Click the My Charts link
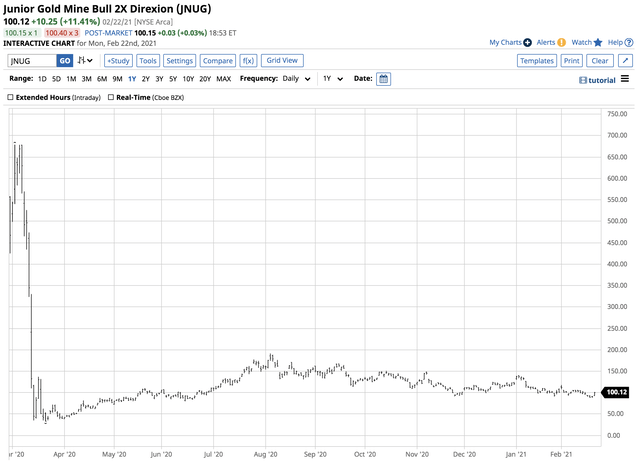The height and width of the screenshot is (464, 640). coord(505,42)
